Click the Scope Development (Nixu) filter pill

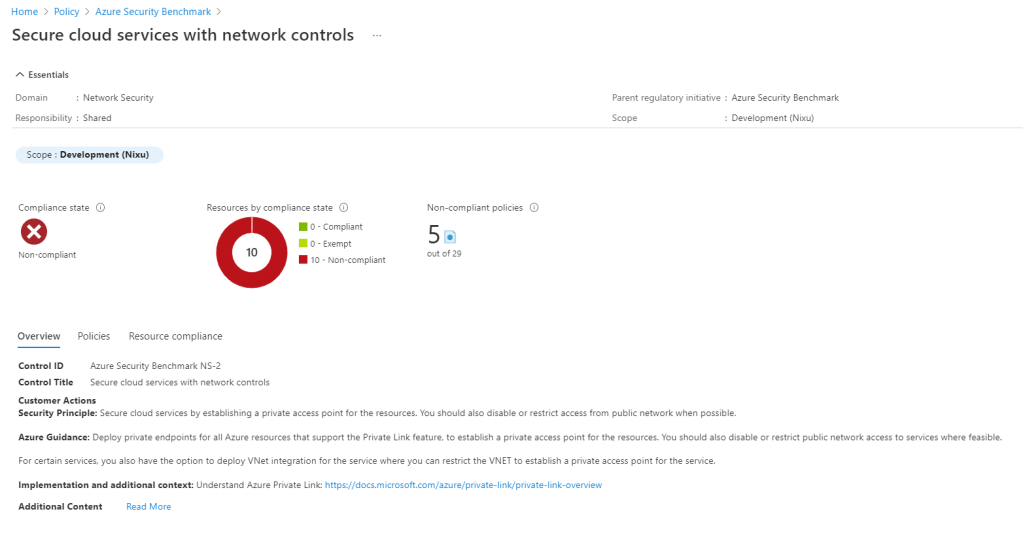coord(89,155)
